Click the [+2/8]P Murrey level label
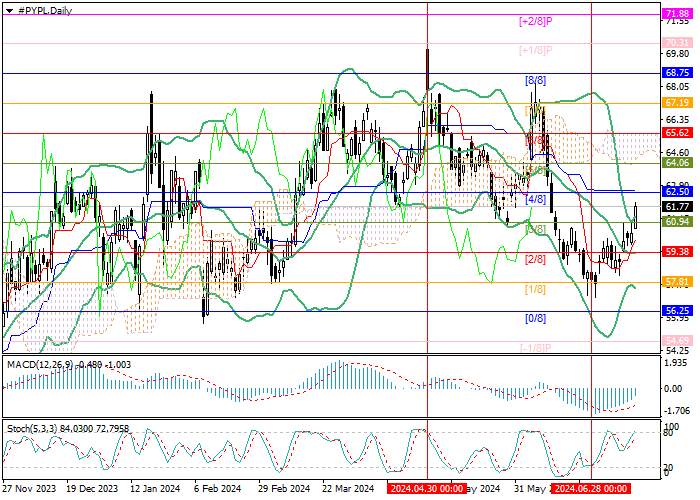700x500 pixels. coord(536,21)
